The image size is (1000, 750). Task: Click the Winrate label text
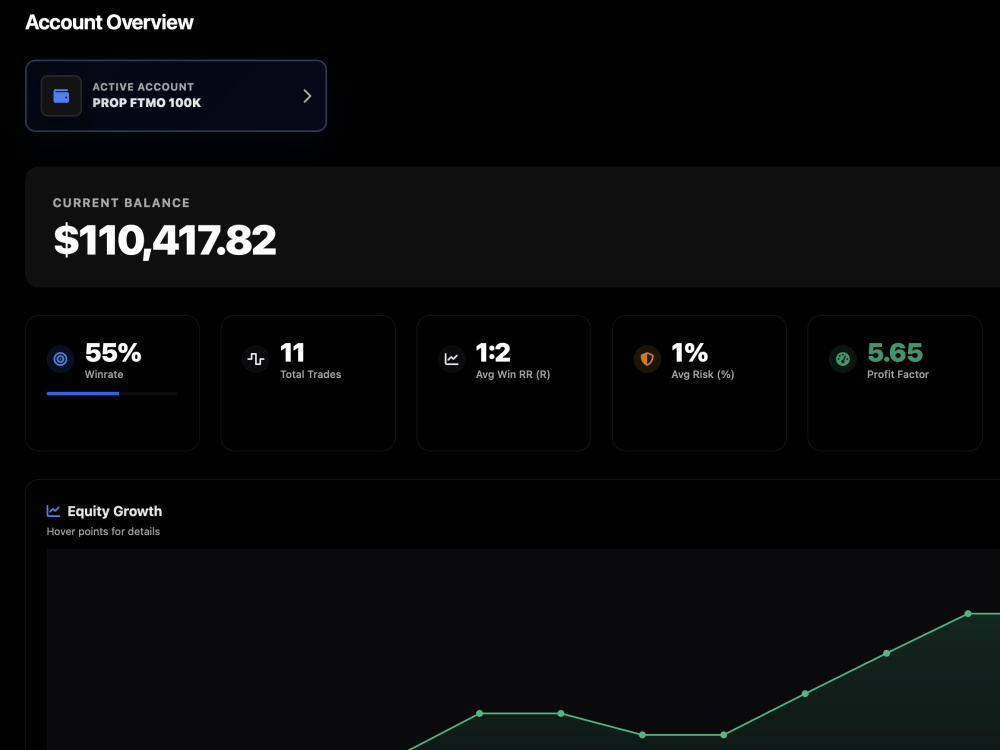104,374
